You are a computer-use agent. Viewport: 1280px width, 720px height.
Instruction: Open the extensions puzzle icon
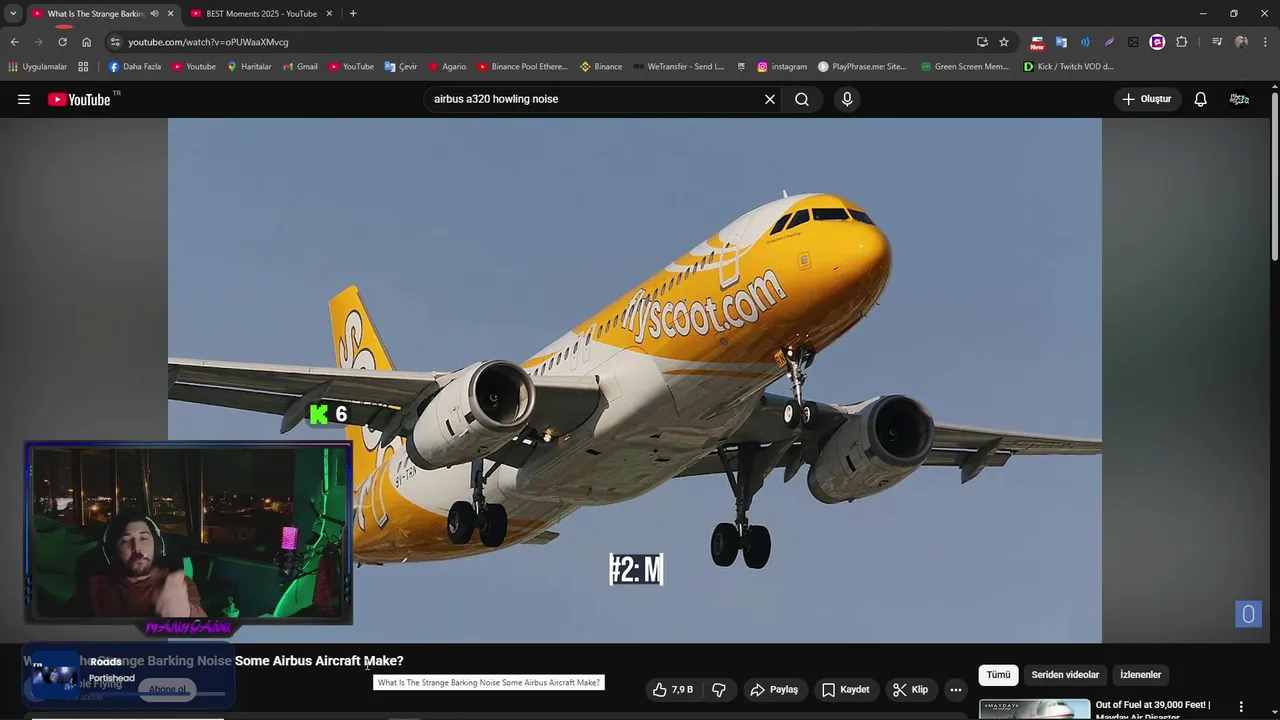1182,42
